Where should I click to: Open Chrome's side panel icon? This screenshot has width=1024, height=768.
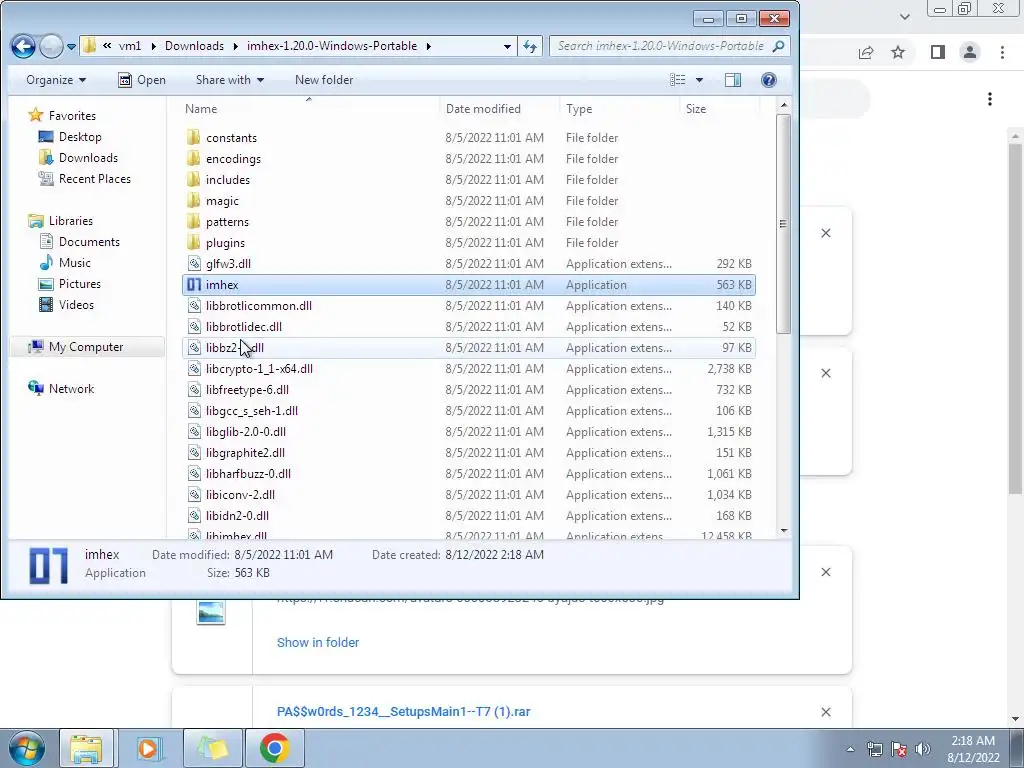[x=938, y=52]
